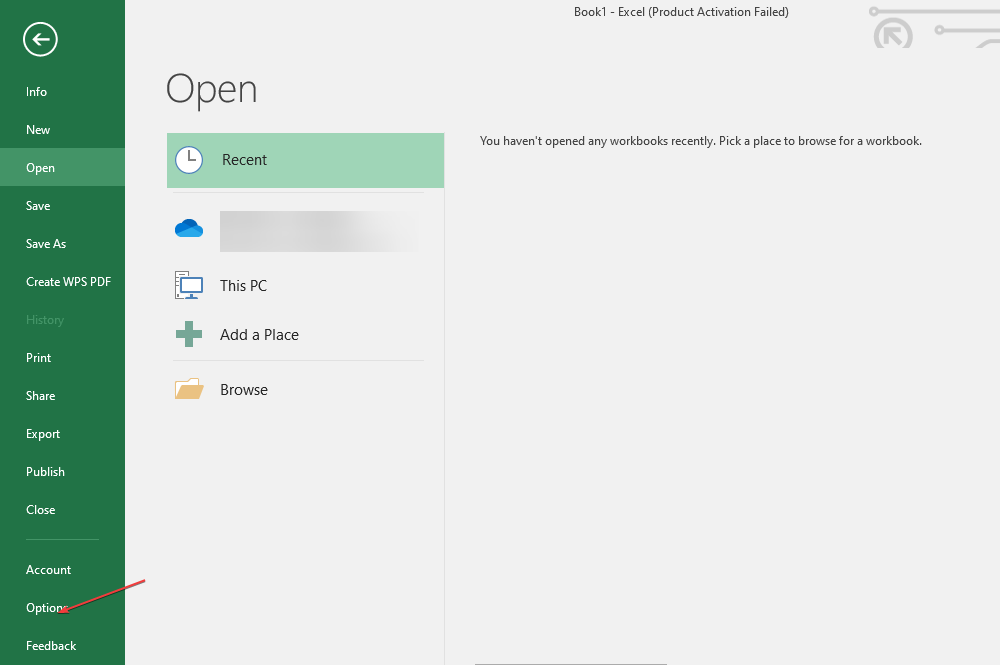
Task: Open the Share page
Action: (62, 396)
